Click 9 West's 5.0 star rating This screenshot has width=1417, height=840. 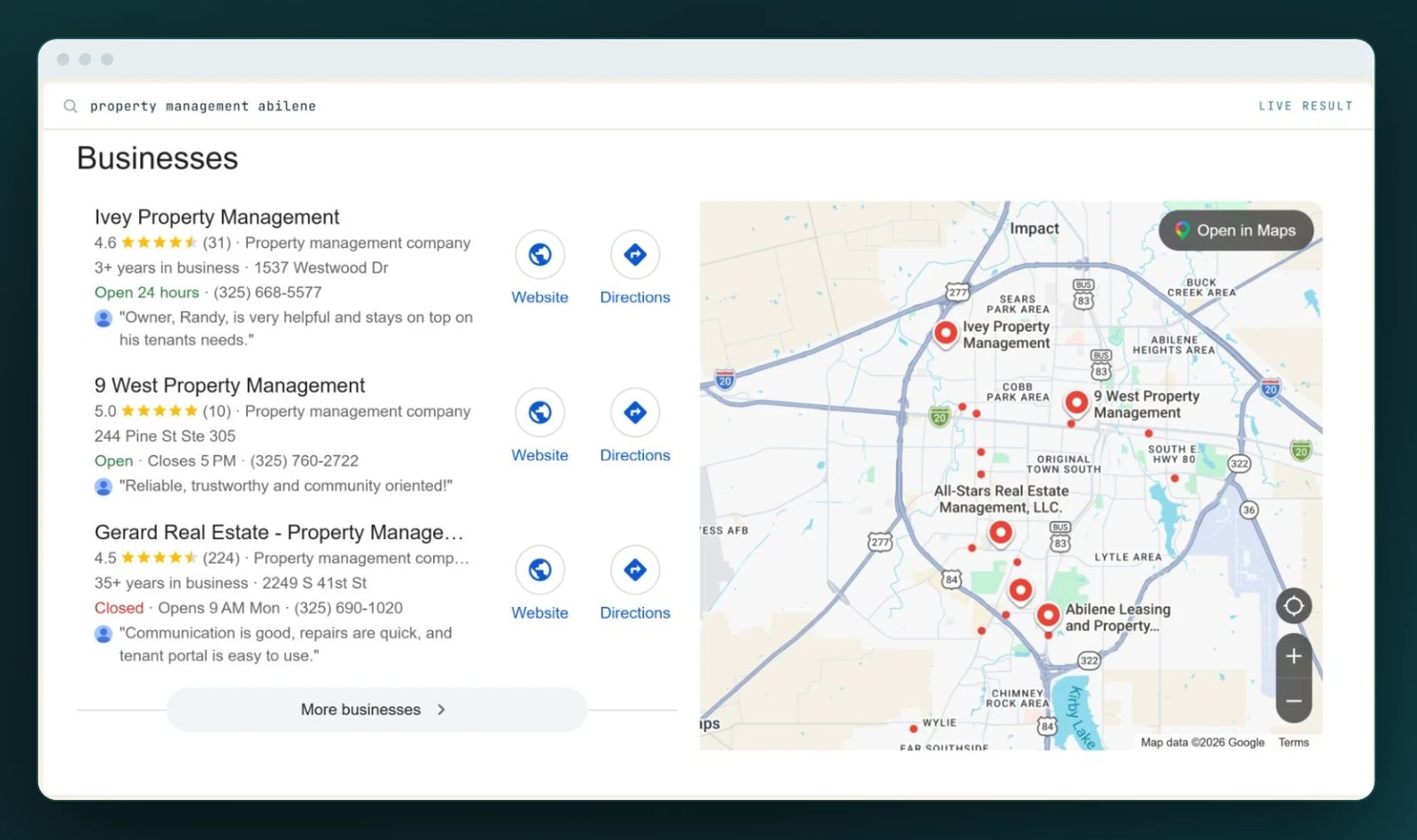coord(145,411)
